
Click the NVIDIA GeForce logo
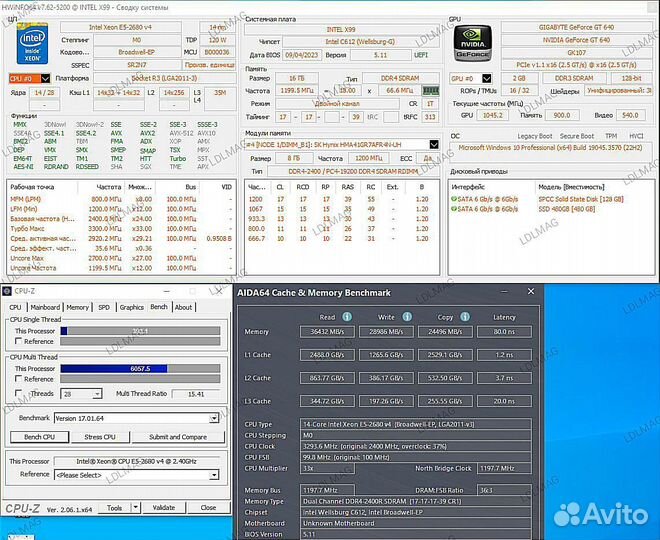(472, 43)
